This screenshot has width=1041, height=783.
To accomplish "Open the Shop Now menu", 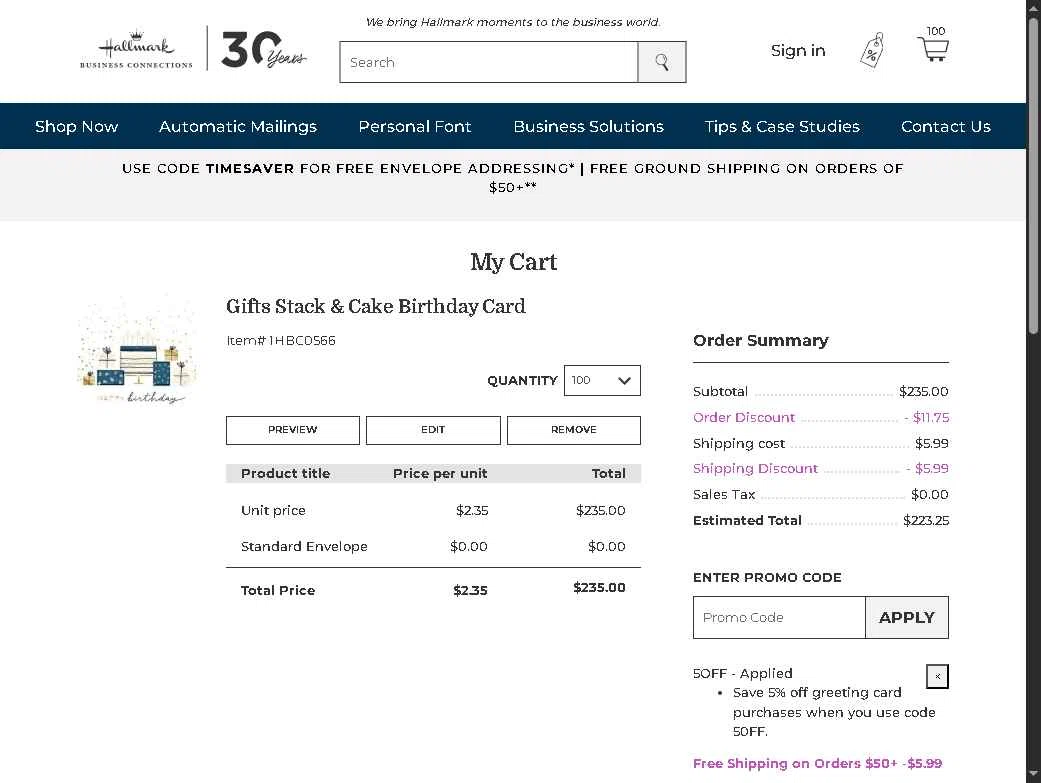I will point(76,126).
